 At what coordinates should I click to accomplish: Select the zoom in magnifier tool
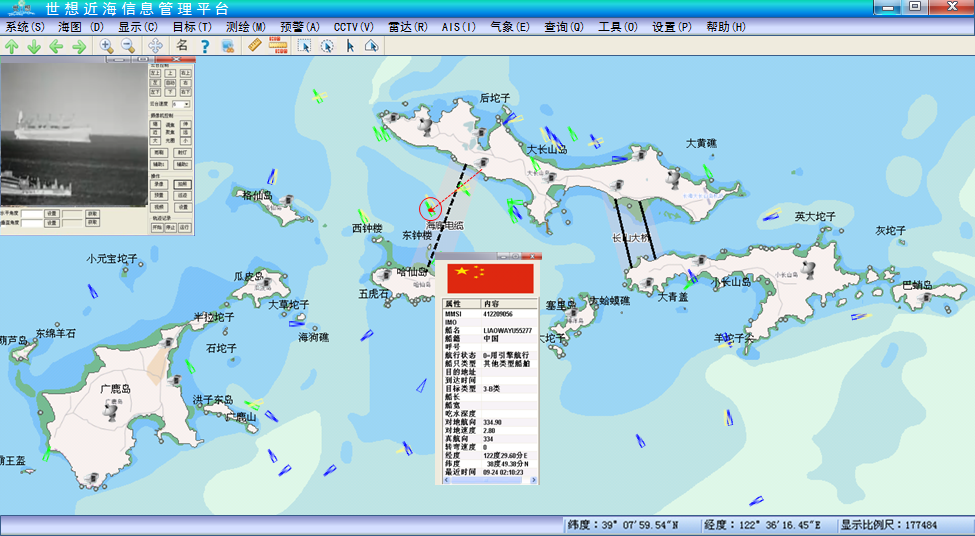pos(106,46)
